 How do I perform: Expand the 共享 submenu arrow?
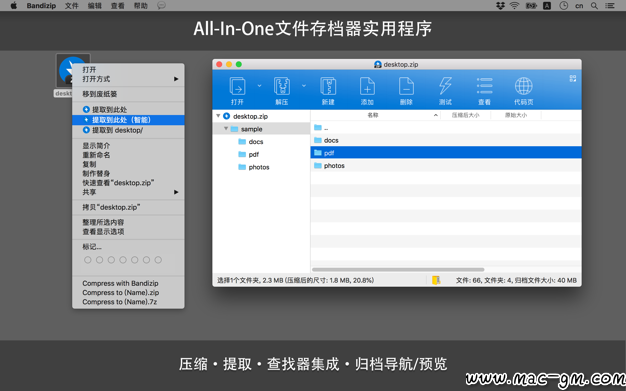176,192
